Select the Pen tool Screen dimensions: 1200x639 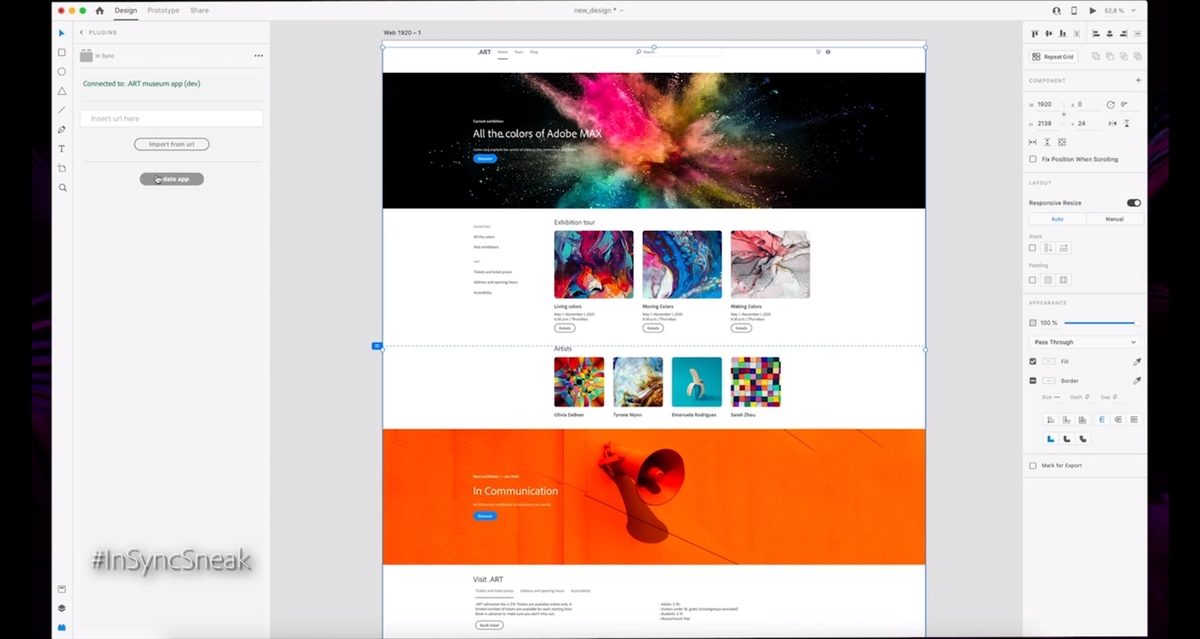61,130
